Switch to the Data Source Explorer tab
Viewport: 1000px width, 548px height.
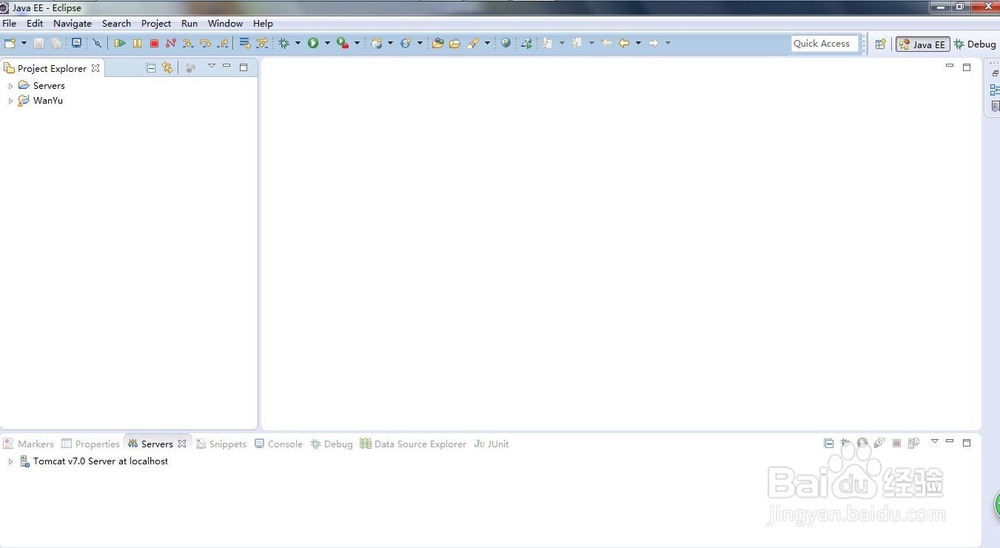click(x=413, y=444)
